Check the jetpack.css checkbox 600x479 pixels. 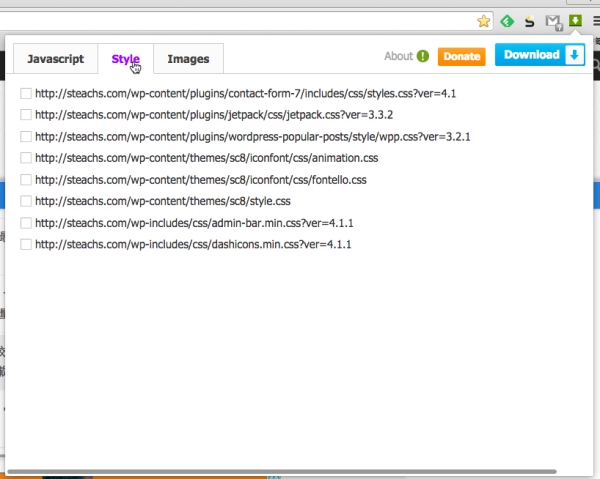point(26,114)
